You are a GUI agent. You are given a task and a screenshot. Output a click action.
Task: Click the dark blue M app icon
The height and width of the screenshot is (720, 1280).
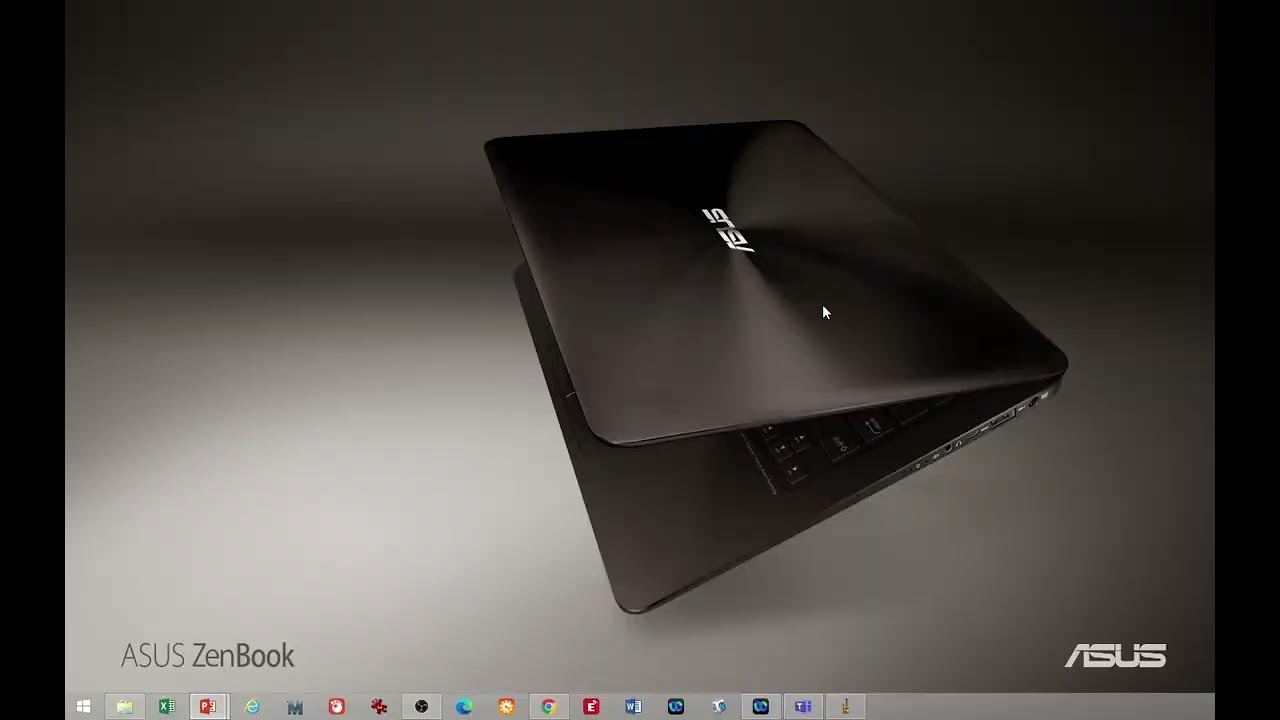coord(294,707)
